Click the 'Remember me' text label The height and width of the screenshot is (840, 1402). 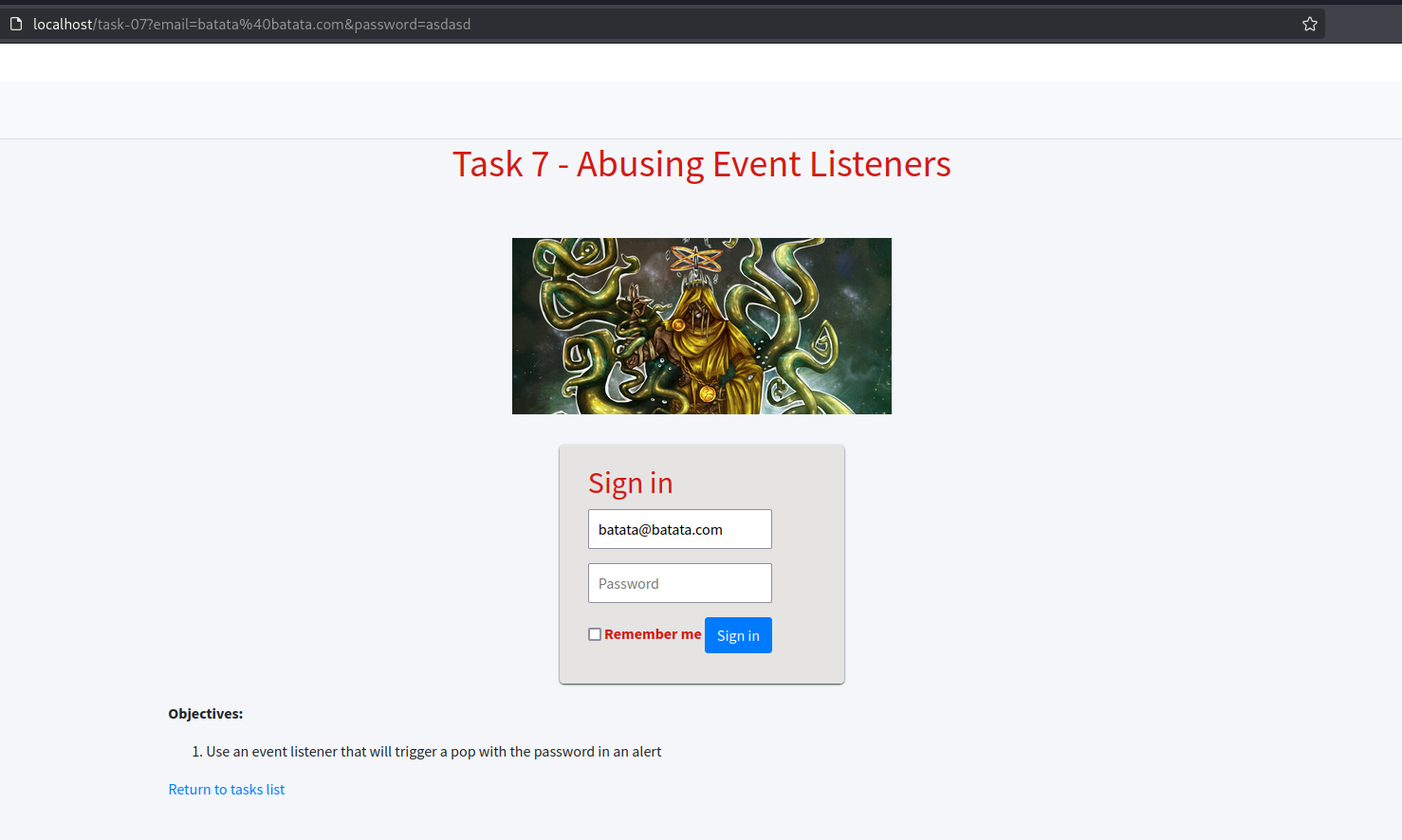point(653,634)
